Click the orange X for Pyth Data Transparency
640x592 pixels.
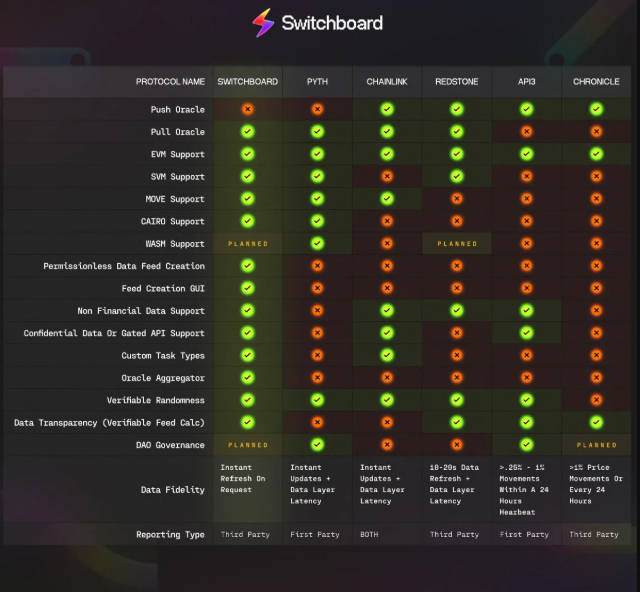click(317, 422)
